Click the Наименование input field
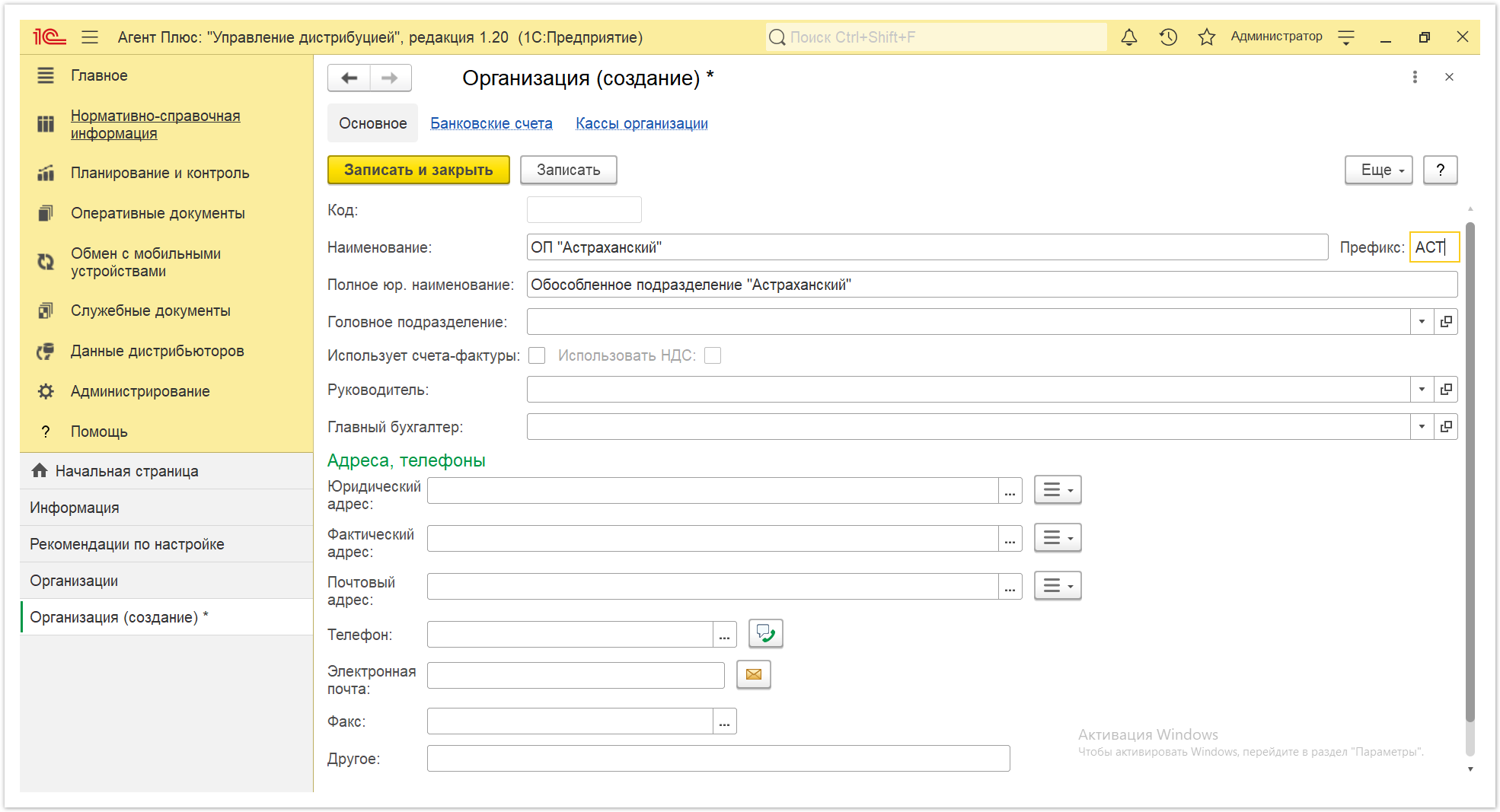Viewport: 1500px width, 812px height. tap(927, 247)
